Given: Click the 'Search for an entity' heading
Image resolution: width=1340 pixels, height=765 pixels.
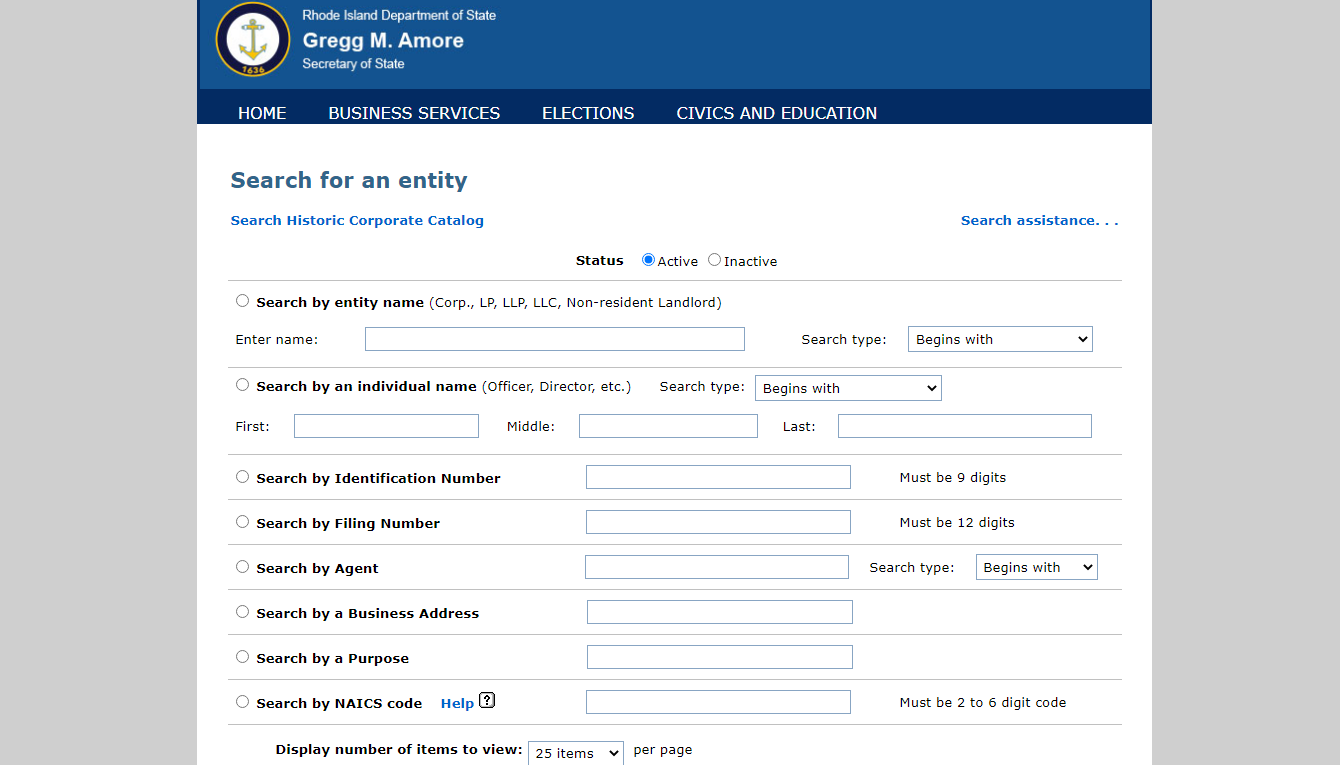Looking at the screenshot, I should [x=349, y=180].
